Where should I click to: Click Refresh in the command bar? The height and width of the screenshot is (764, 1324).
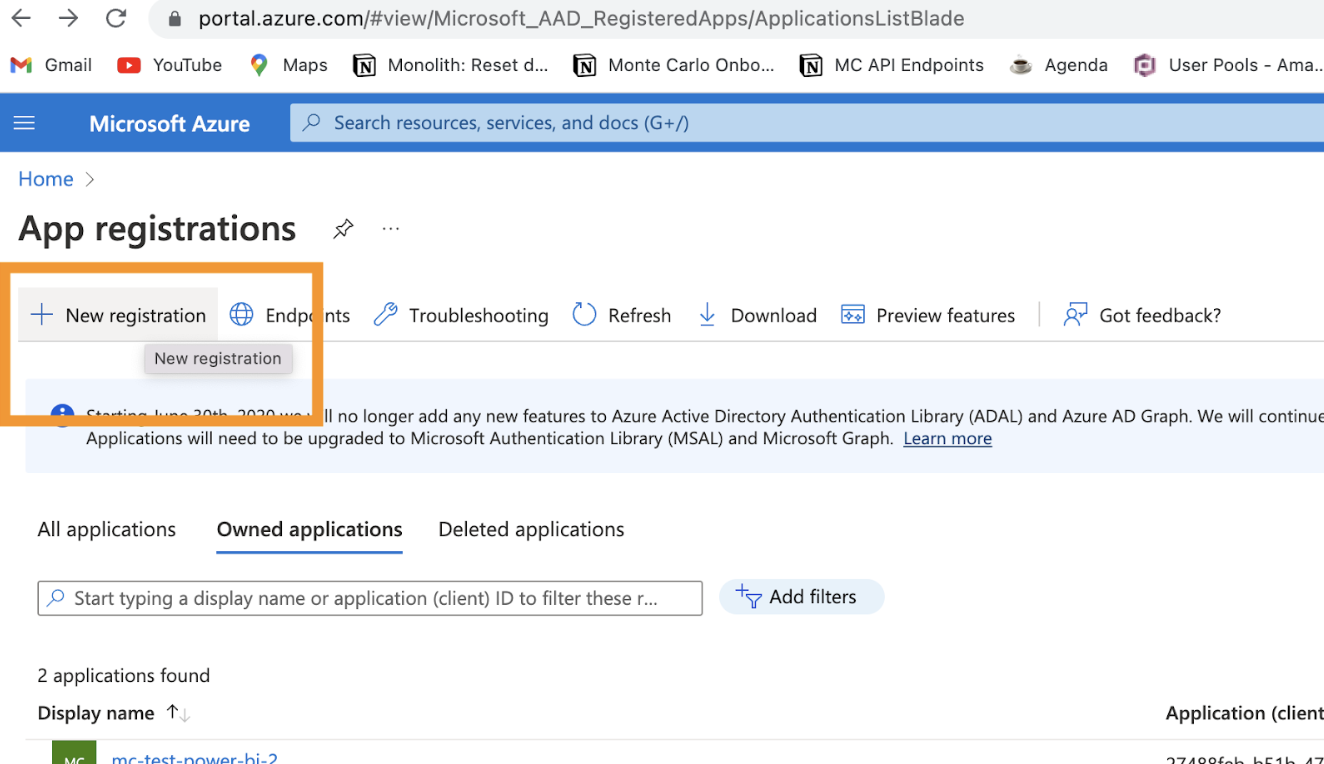click(639, 316)
